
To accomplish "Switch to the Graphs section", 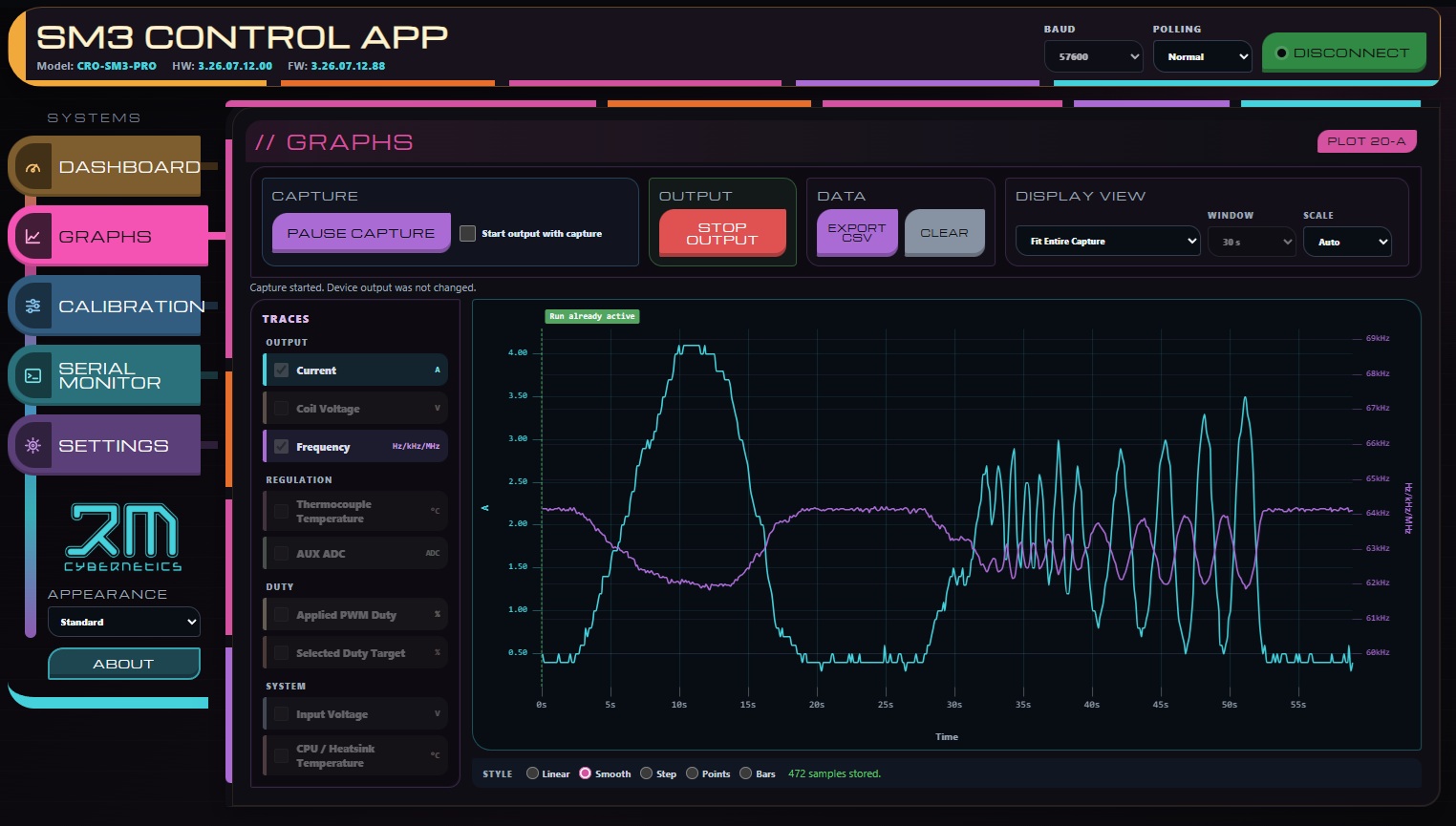I will point(108,236).
